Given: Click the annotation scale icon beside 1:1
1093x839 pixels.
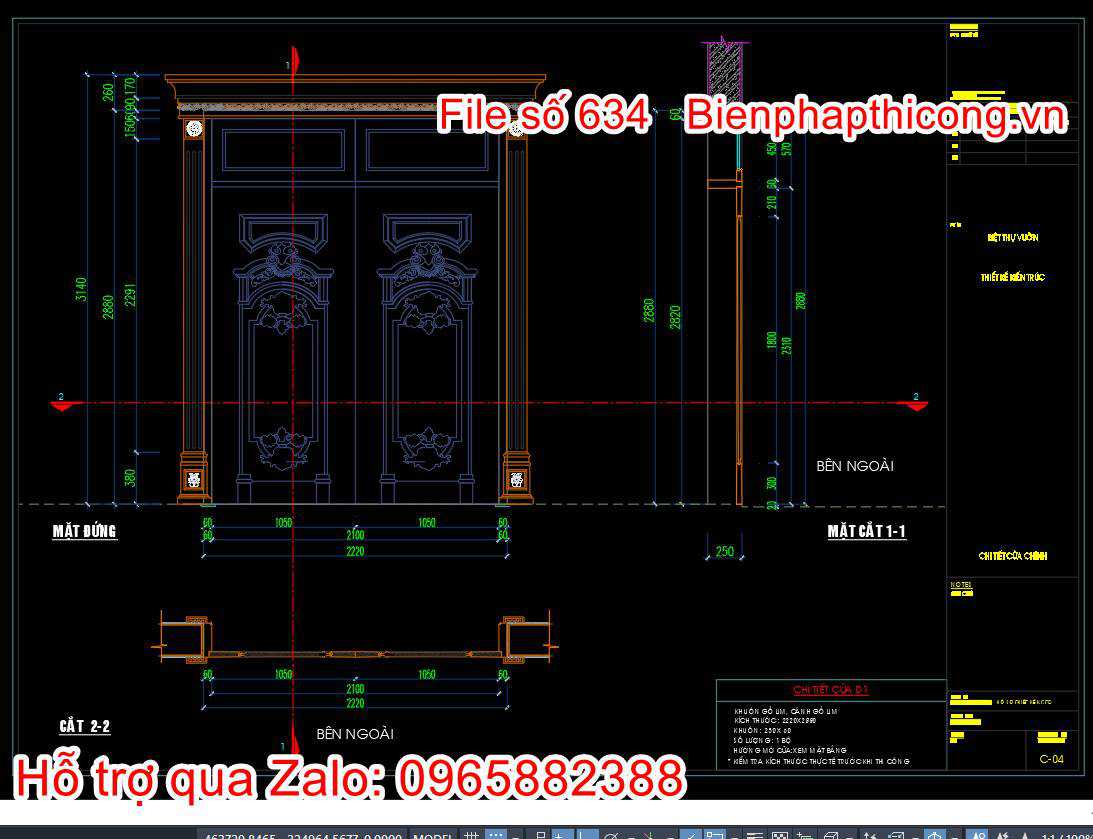Looking at the screenshot, I should point(1025,835).
